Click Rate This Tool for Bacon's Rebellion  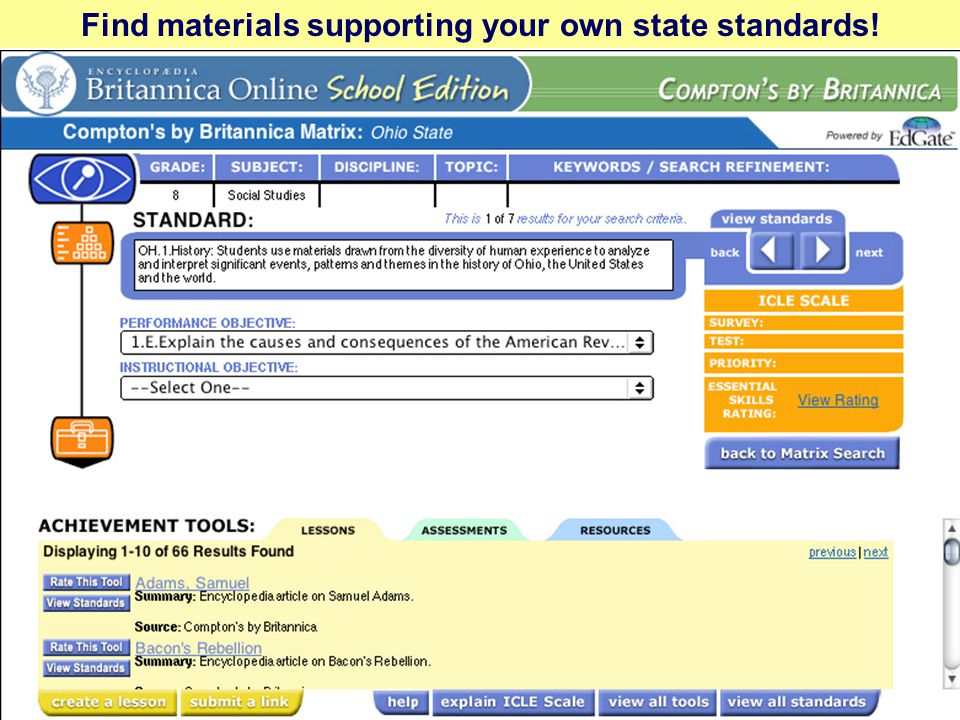(86, 647)
